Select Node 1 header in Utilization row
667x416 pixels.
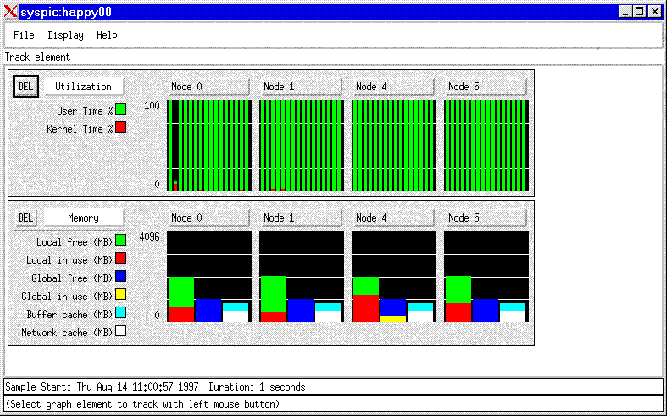point(300,87)
